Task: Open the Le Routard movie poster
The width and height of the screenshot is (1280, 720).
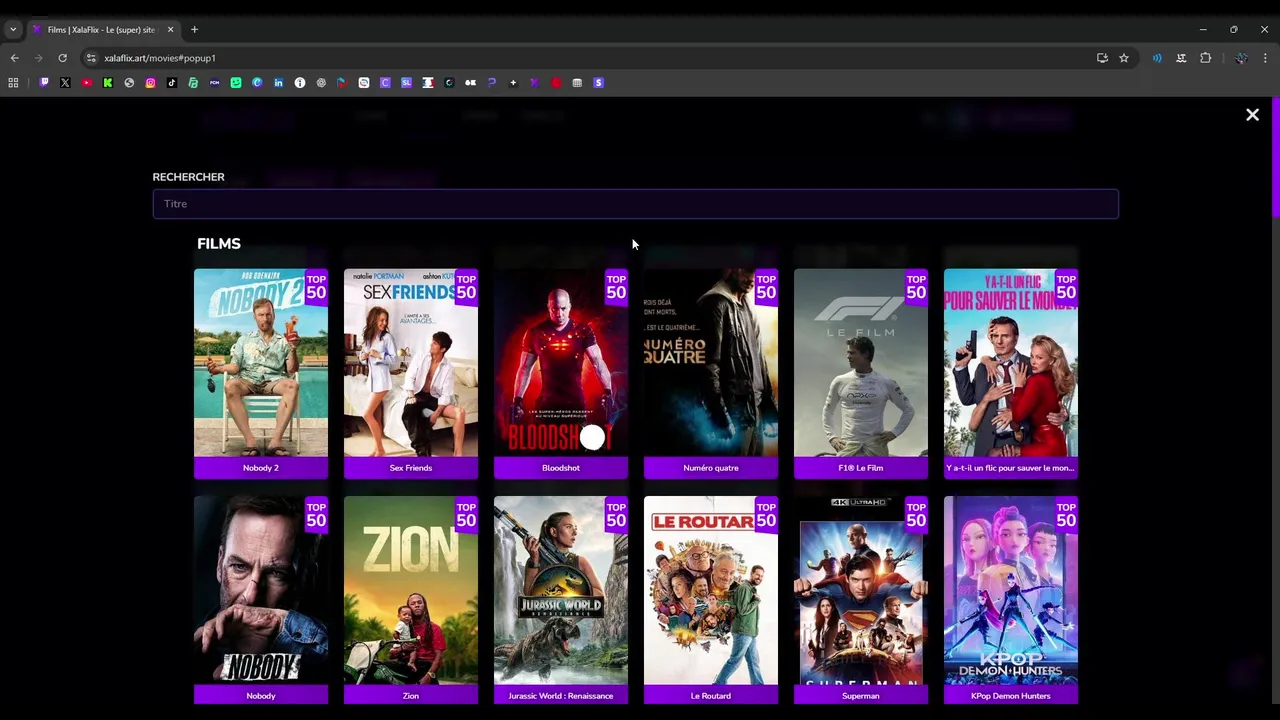Action: pos(711,591)
